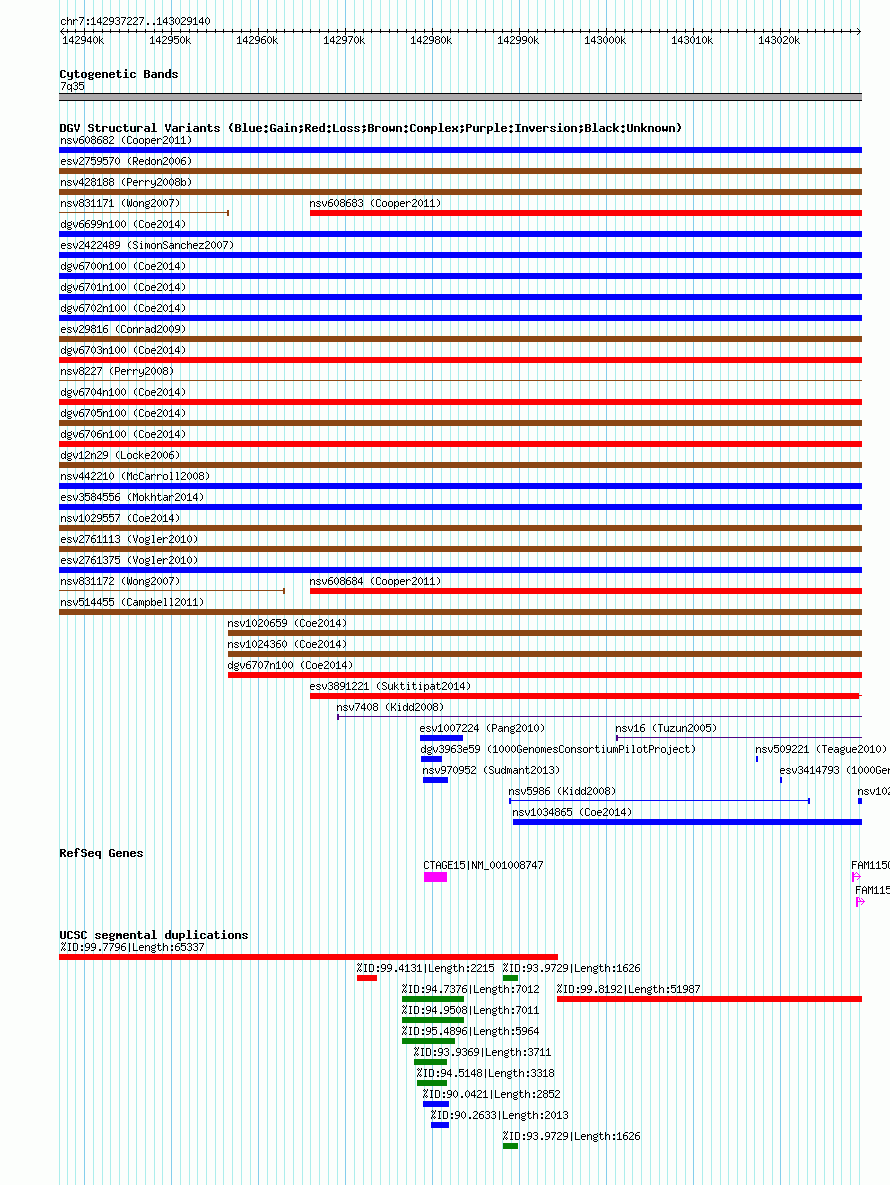Select the dgv6700n100 (Coe2014) label
This screenshot has width=890, height=1185.
122,267
